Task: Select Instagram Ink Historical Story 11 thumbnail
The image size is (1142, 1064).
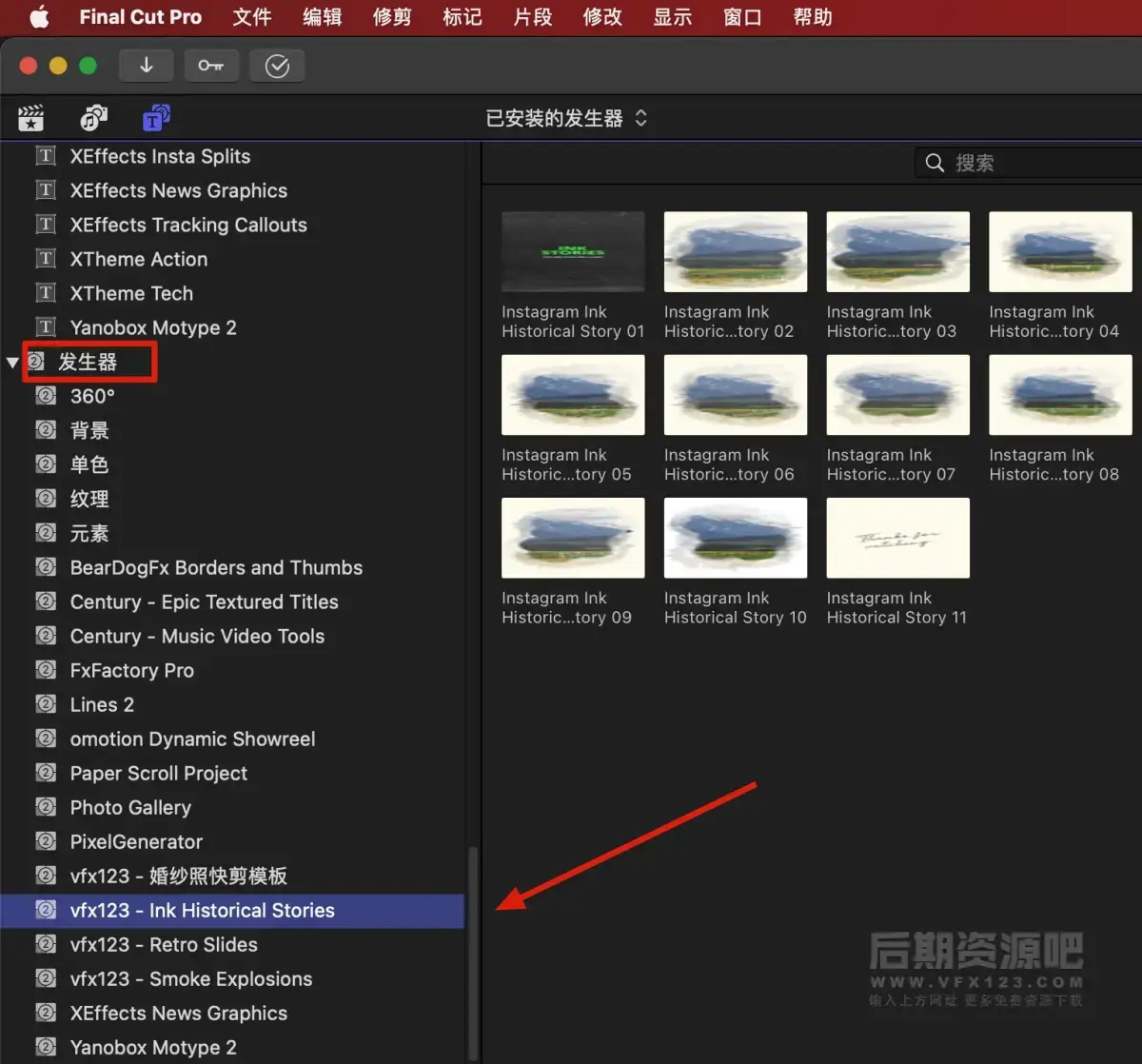Action: point(898,538)
